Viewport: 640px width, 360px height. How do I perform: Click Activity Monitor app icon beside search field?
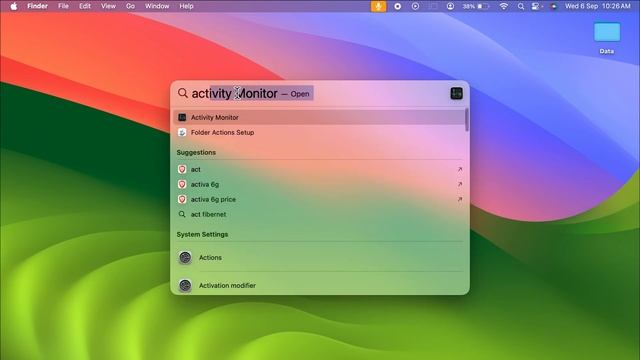click(x=456, y=93)
